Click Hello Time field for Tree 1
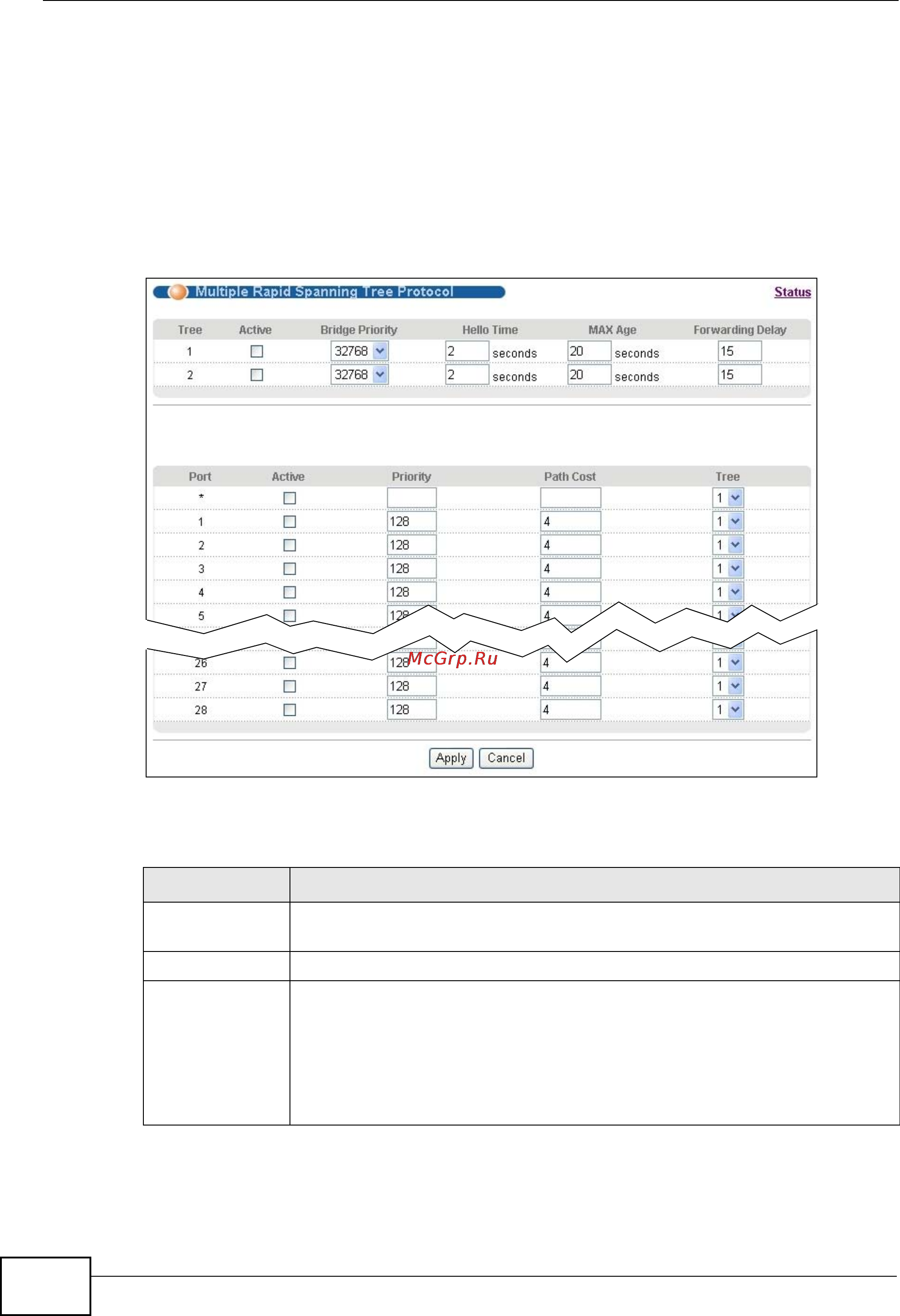 pos(467,351)
